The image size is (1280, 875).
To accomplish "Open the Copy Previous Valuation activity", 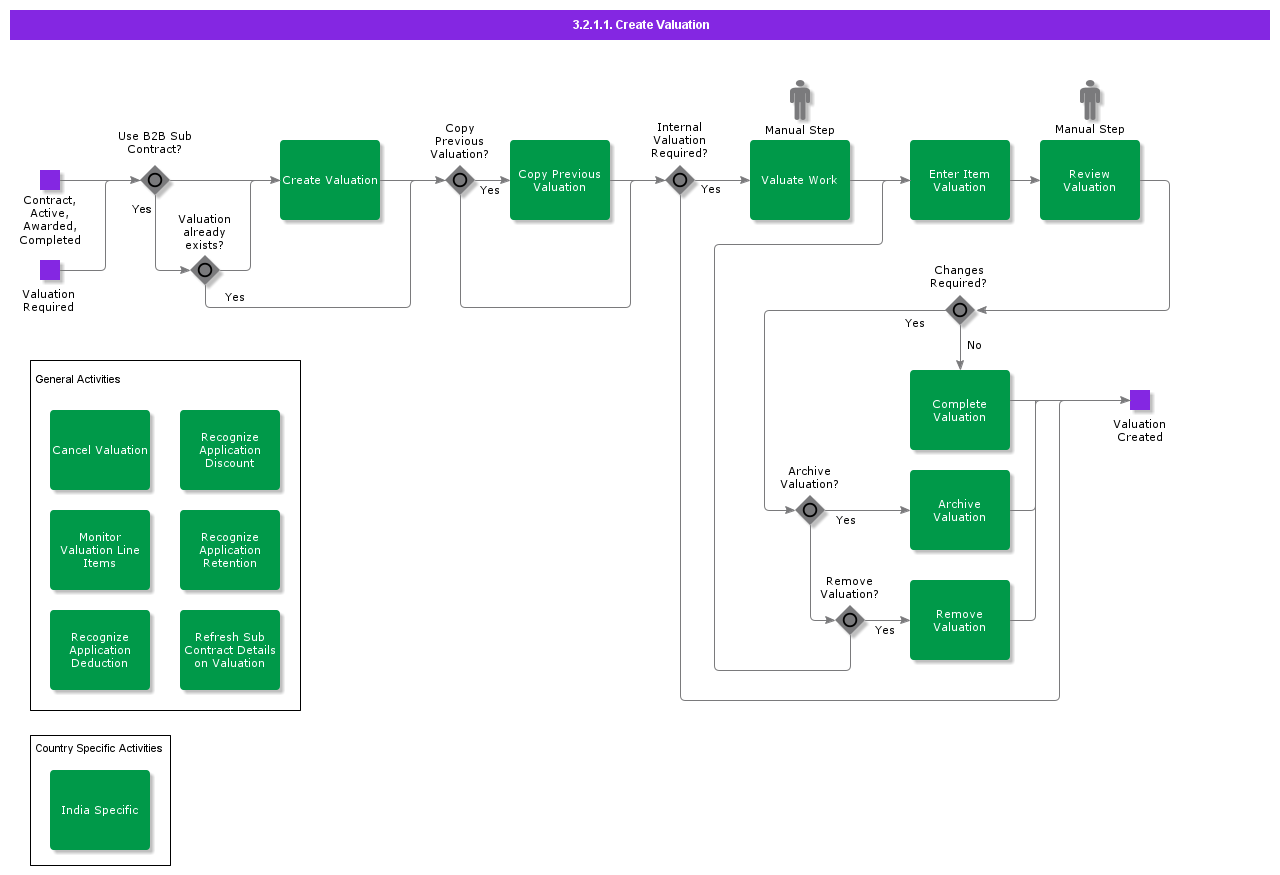I will (560, 180).
